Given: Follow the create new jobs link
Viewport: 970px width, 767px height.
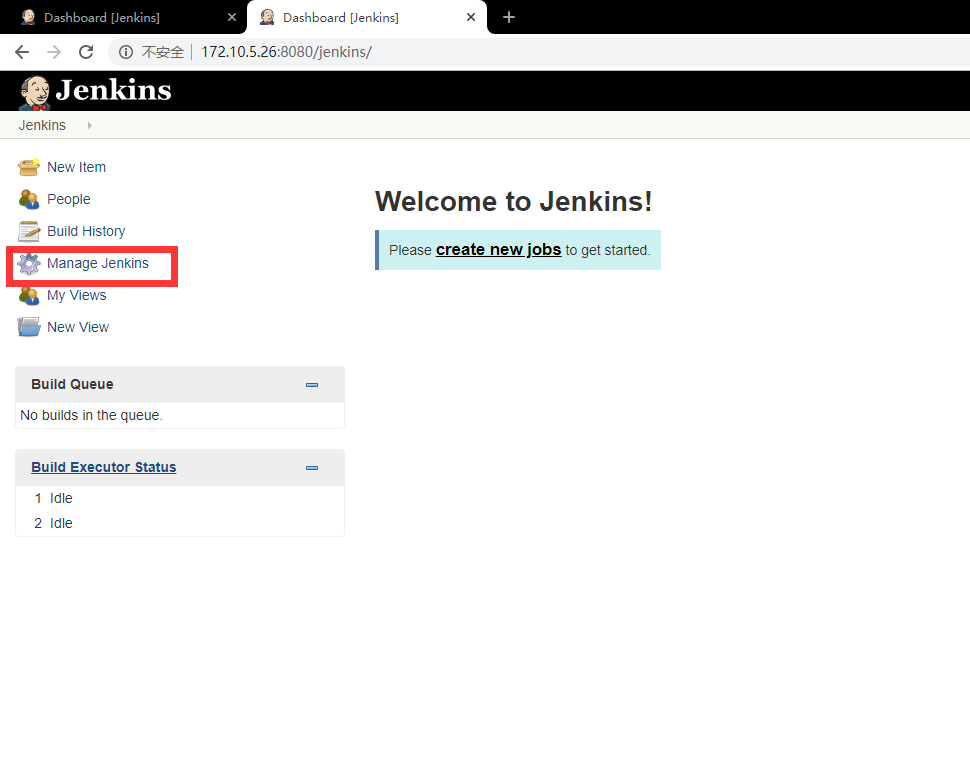Looking at the screenshot, I should (x=499, y=250).
